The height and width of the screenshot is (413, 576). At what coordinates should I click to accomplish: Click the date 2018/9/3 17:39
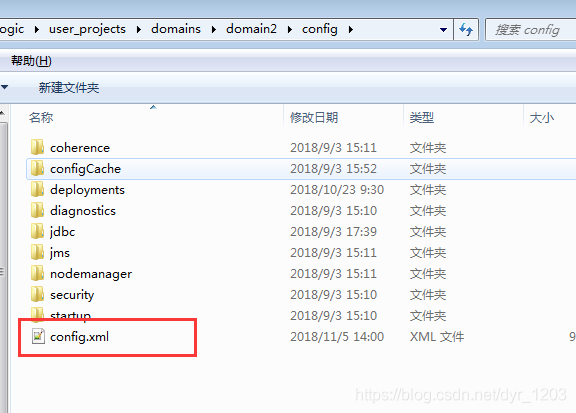pos(333,231)
